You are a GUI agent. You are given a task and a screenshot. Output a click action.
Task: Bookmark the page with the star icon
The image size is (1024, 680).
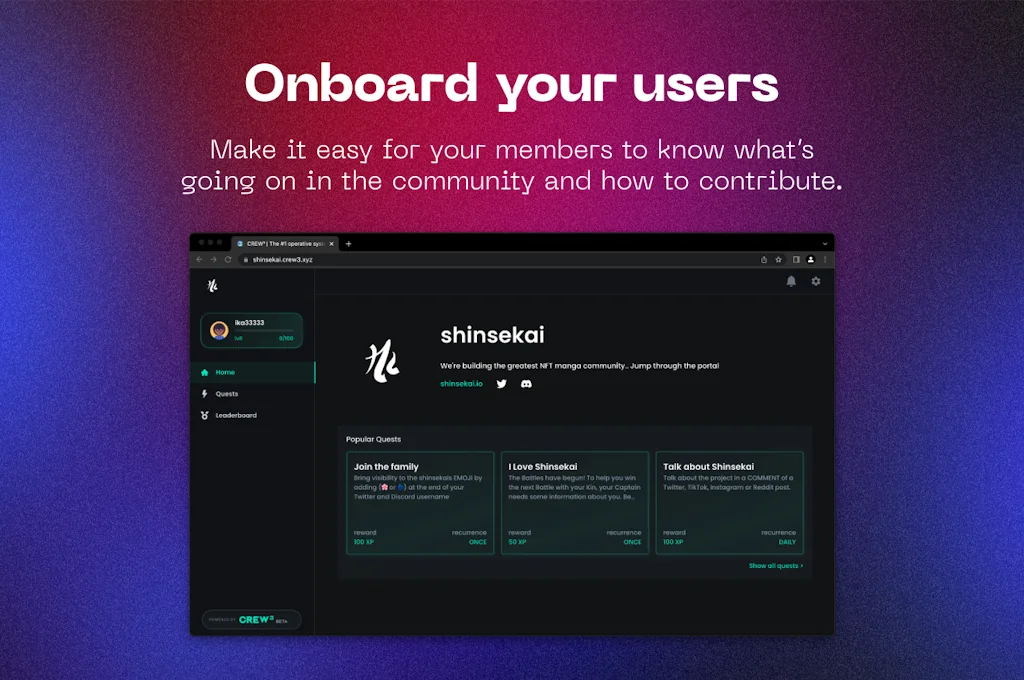pos(778,259)
